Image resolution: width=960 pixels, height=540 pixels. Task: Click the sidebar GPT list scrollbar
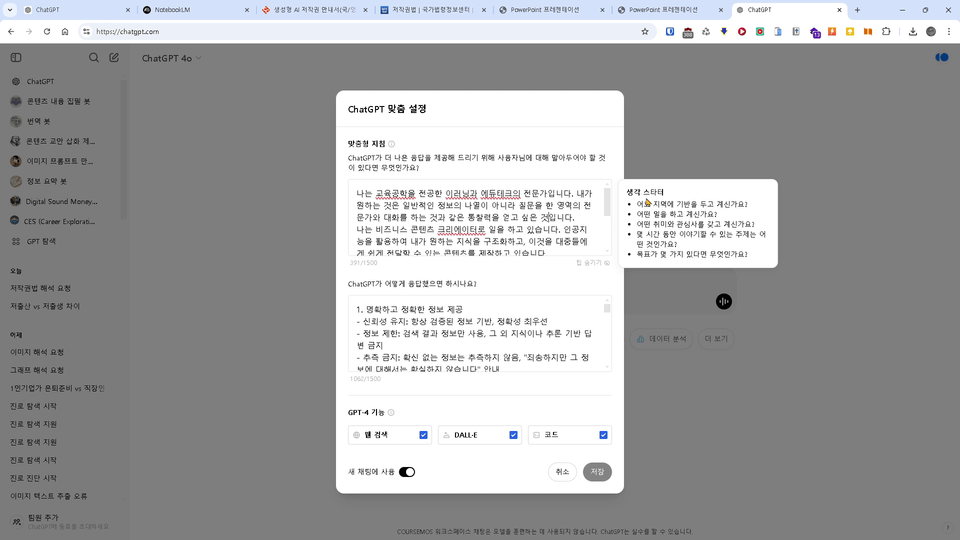[x=124, y=149]
